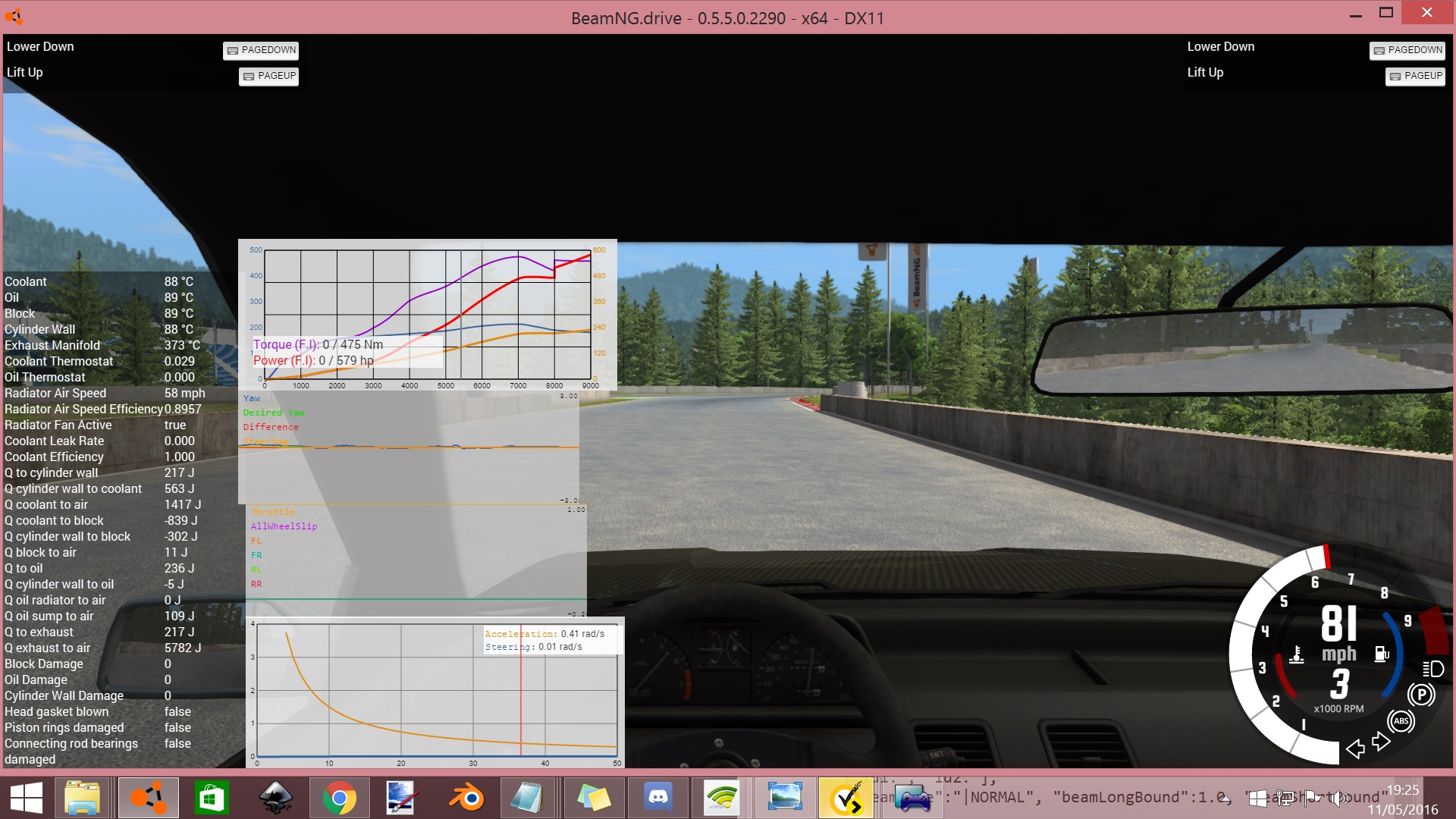
Task: Click the fuel pump indicator icon
Action: pyautogui.click(x=1382, y=654)
